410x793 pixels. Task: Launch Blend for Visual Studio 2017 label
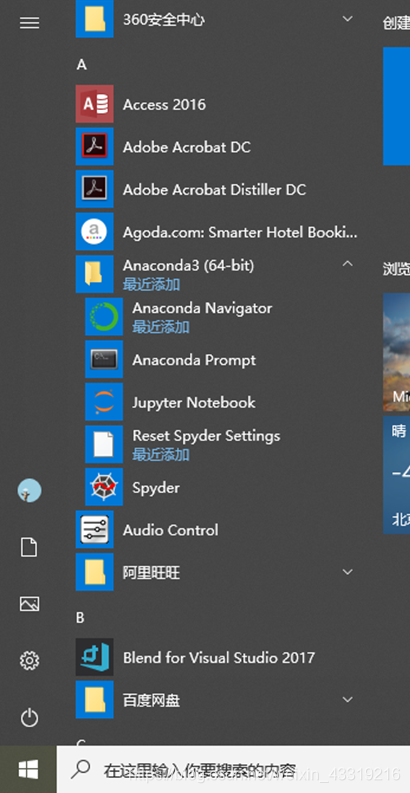click(x=219, y=657)
